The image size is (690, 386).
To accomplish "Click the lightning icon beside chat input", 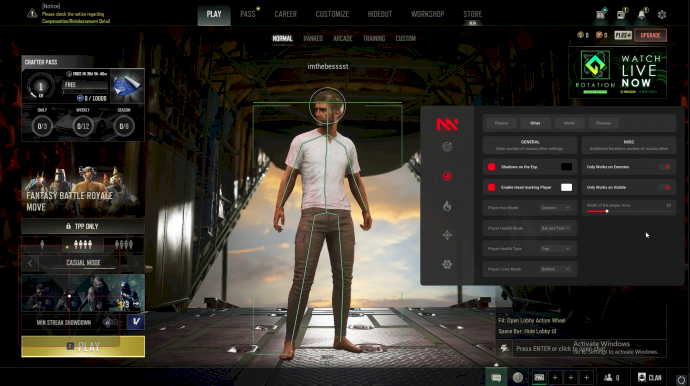I will coord(504,349).
